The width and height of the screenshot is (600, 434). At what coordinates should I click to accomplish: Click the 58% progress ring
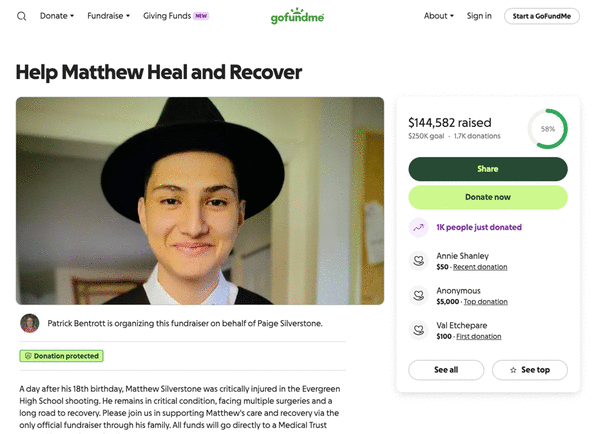point(548,129)
